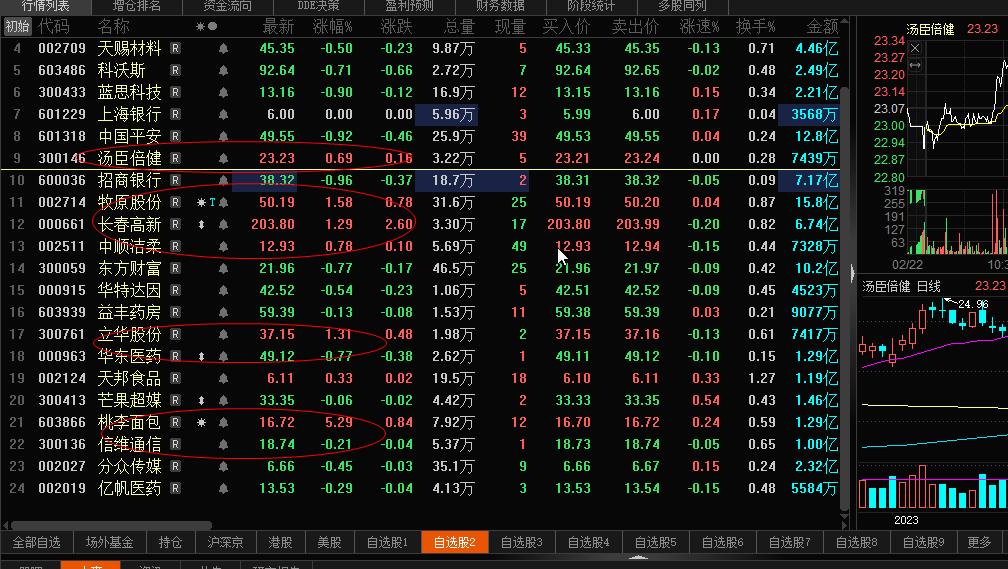Image resolution: width=1008 pixels, height=569 pixels.
Task: Select the 自选股9 tab
Action: coord(923,542)
